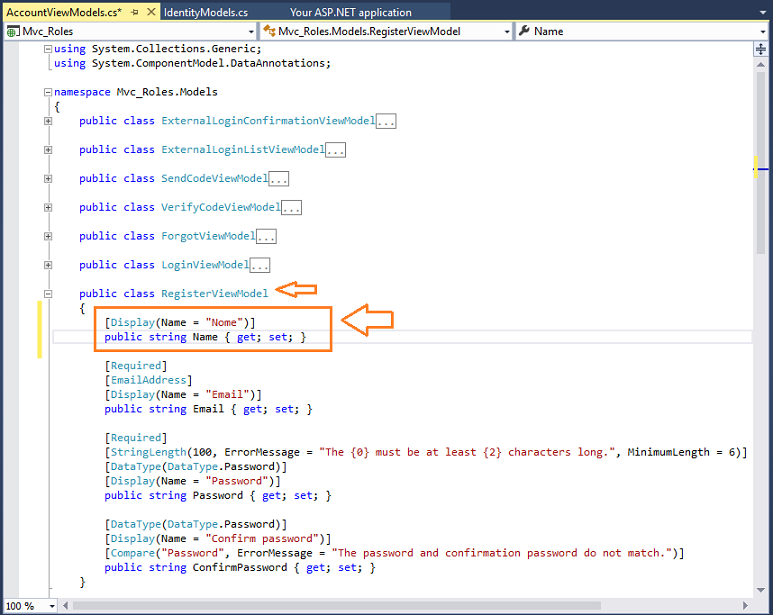The image size is (773, 615).
Task: Switch to the IdentityModels.cs tab
Action: pos(206,12)
